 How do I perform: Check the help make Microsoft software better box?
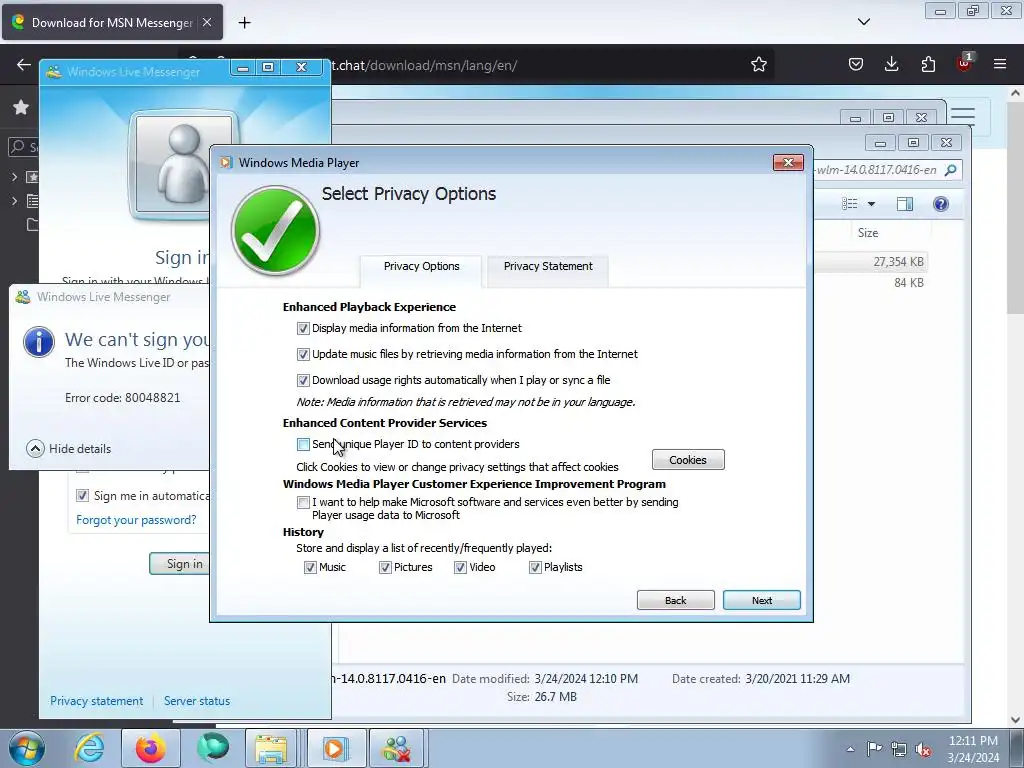[303, 503]
